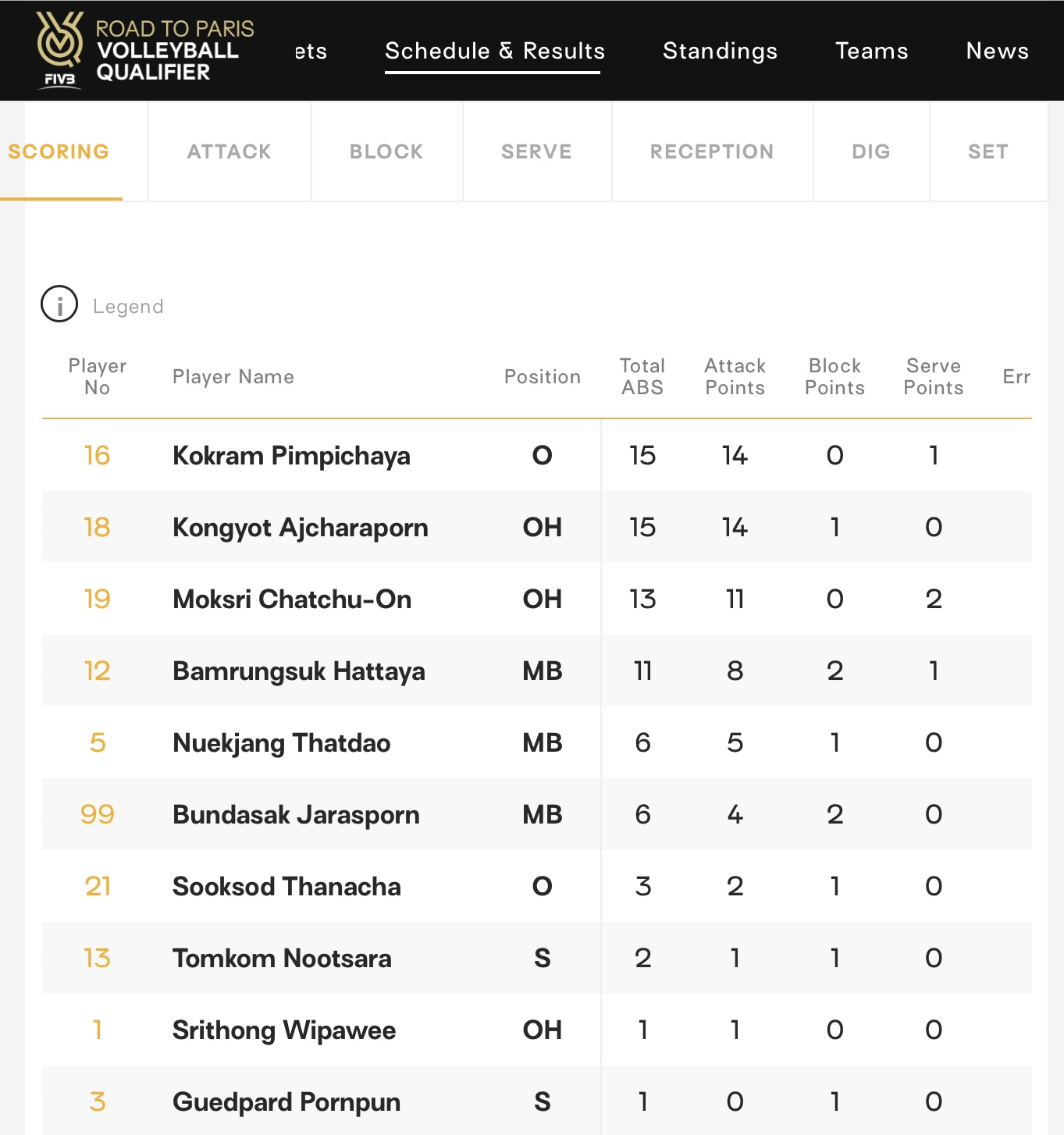The width and height of the screenshot is (1064, 1135).
Task: Sort by Total ABS column header
Action: point(642,376)
